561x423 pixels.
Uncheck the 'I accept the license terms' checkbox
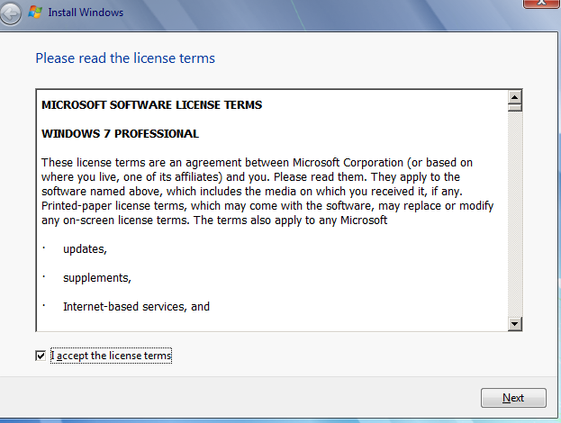click(40, 356)
